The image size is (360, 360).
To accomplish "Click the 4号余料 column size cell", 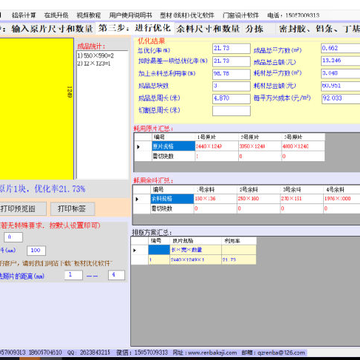I will 342,199.
